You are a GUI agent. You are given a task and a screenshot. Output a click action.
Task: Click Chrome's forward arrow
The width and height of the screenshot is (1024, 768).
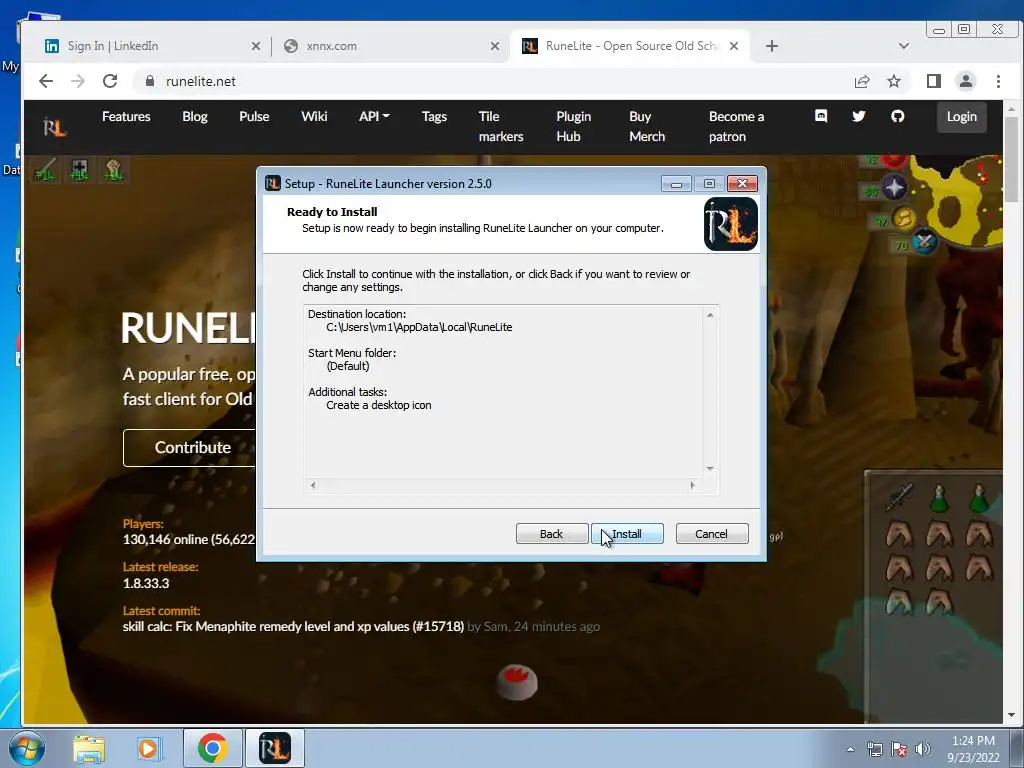(78, 81)
